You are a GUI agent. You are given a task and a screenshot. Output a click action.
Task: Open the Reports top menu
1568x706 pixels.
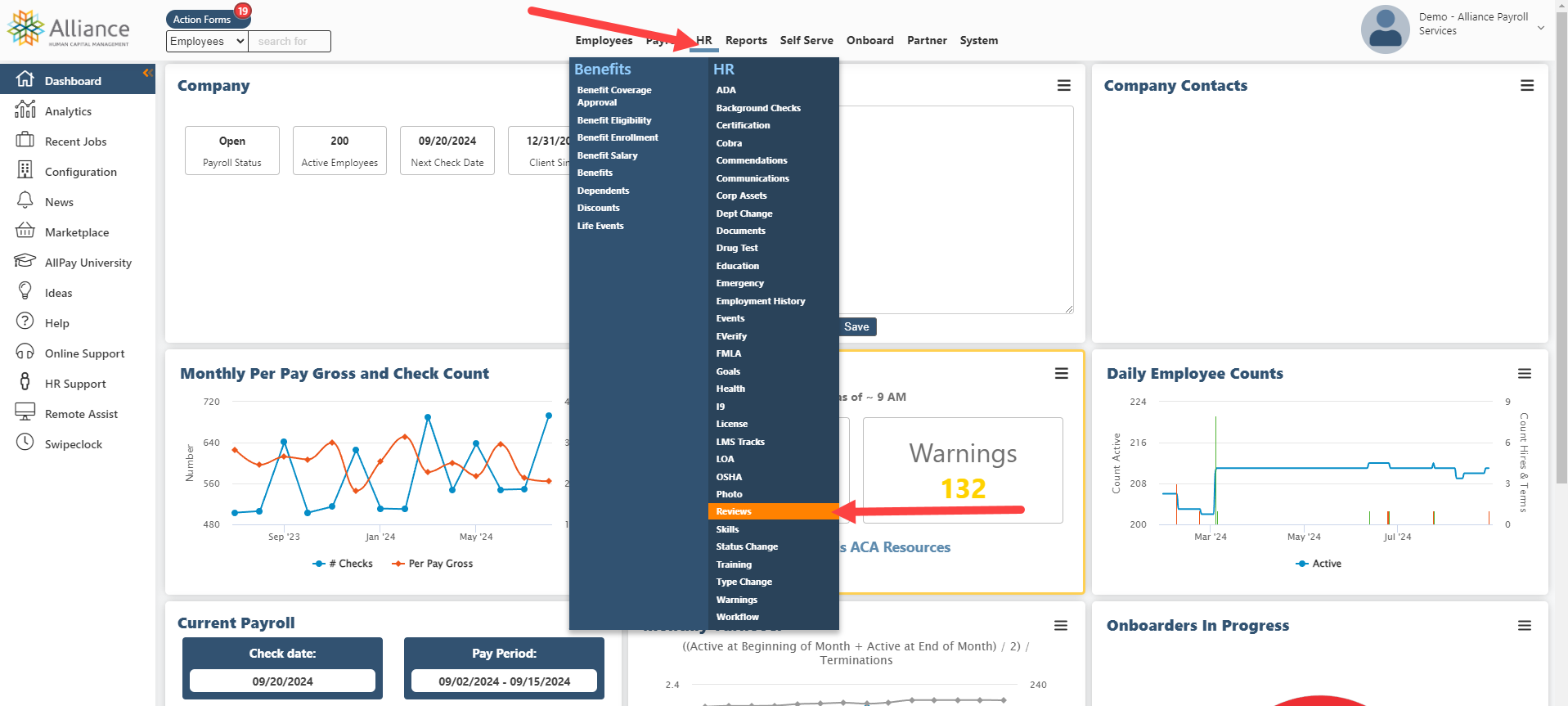746,40
